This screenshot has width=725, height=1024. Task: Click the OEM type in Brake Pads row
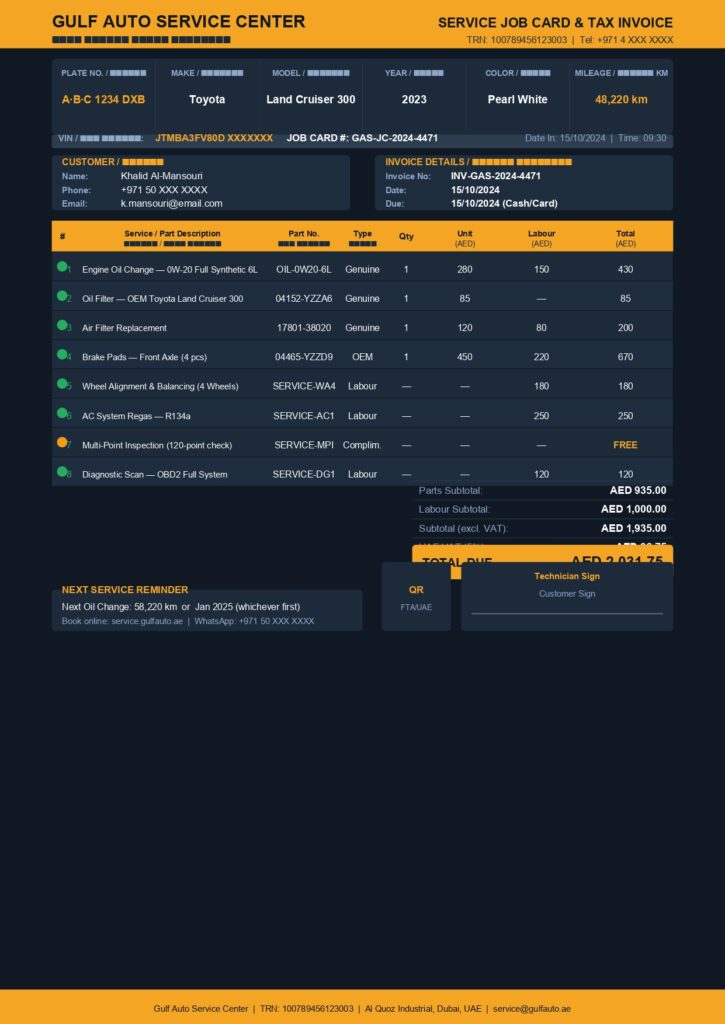point(362,357)
